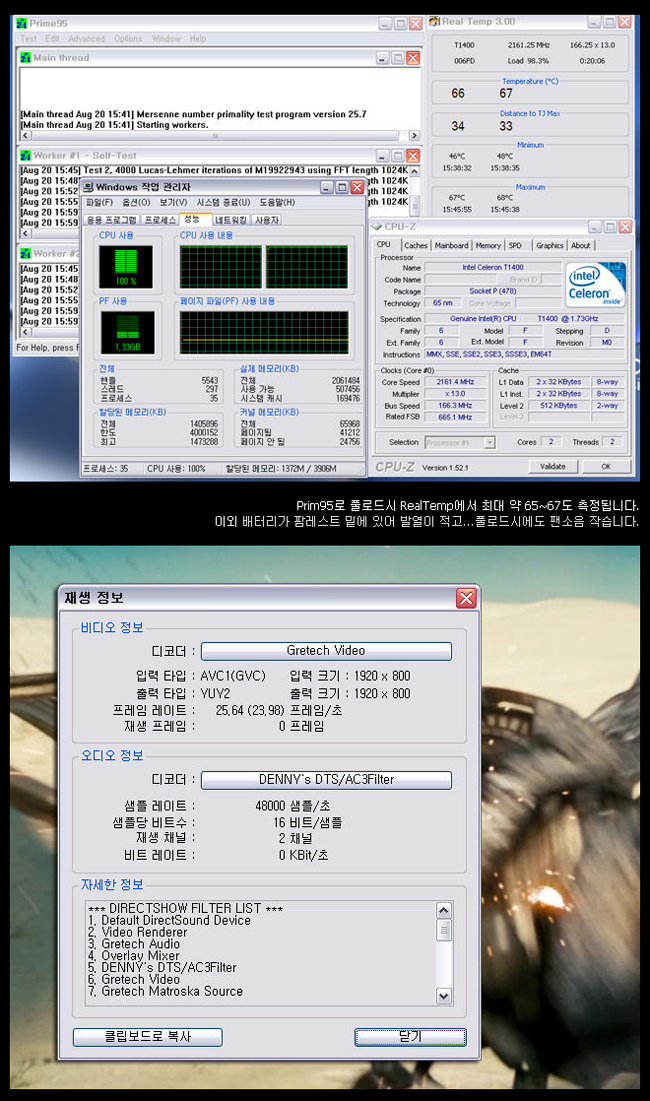Open 시스템 종료(U) menu in Task Manager
650x1101 pixels.
click(223, 202)
